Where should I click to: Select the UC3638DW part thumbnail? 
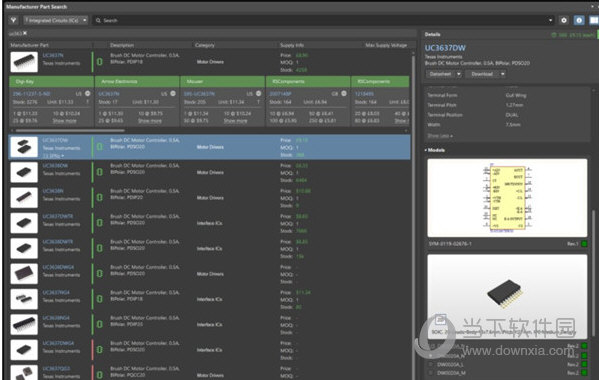click(24, 172)
